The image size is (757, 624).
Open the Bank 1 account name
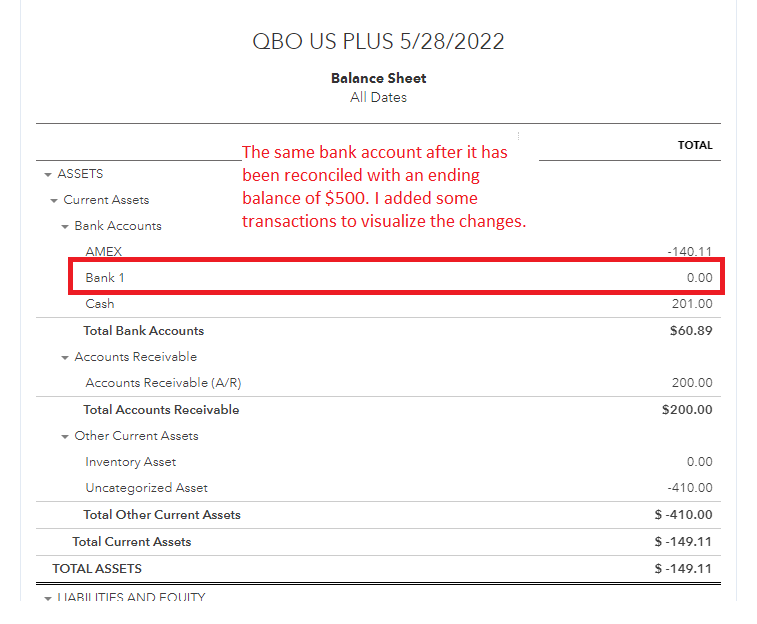105,278
